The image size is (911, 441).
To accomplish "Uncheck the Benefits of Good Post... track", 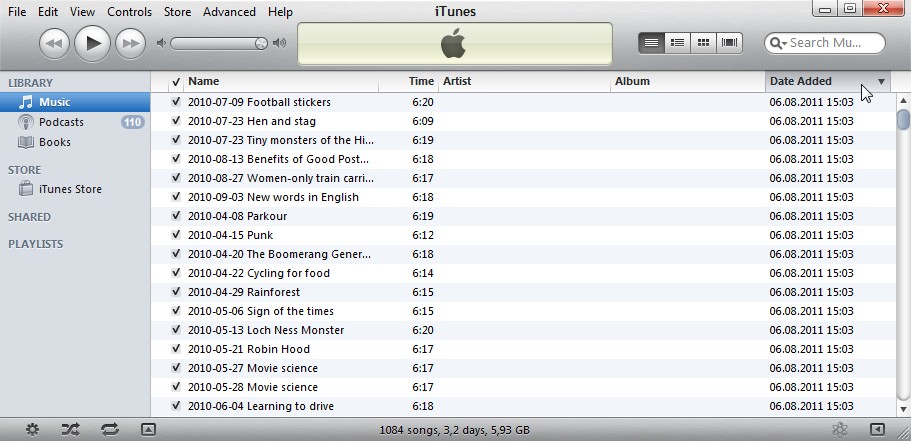I will [x=176, y=159].
